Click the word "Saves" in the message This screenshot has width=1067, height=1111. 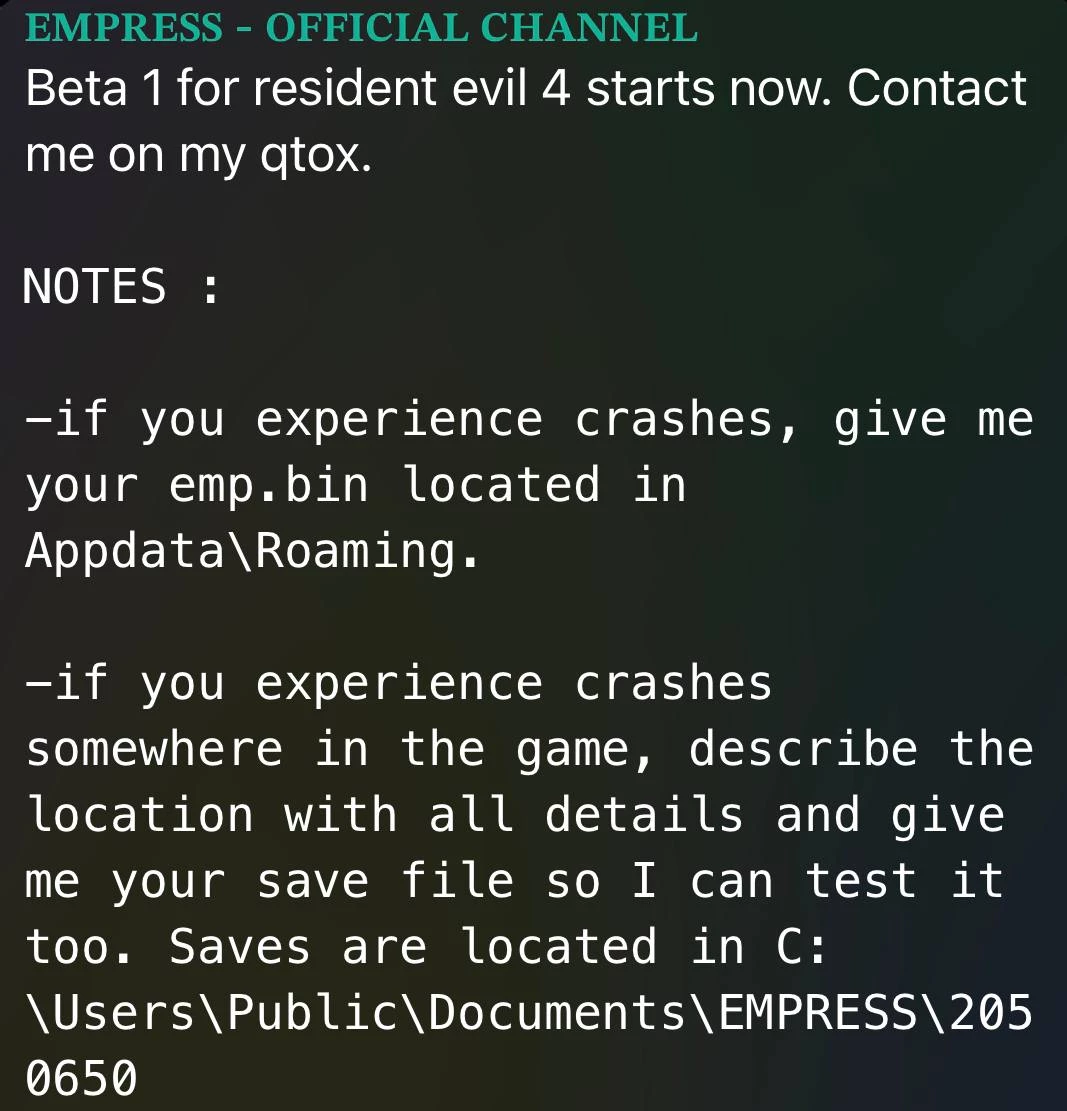click(x=239, y=948)
